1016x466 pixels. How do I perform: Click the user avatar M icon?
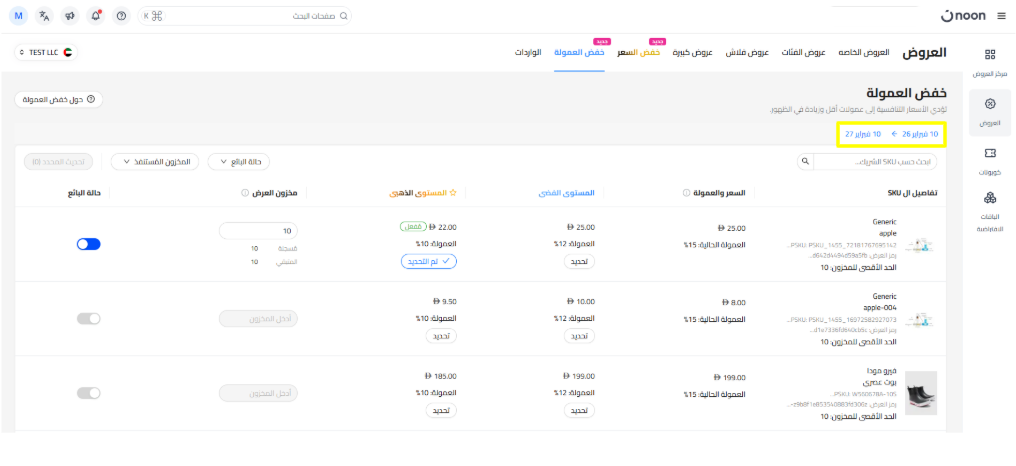click(19, 16)
